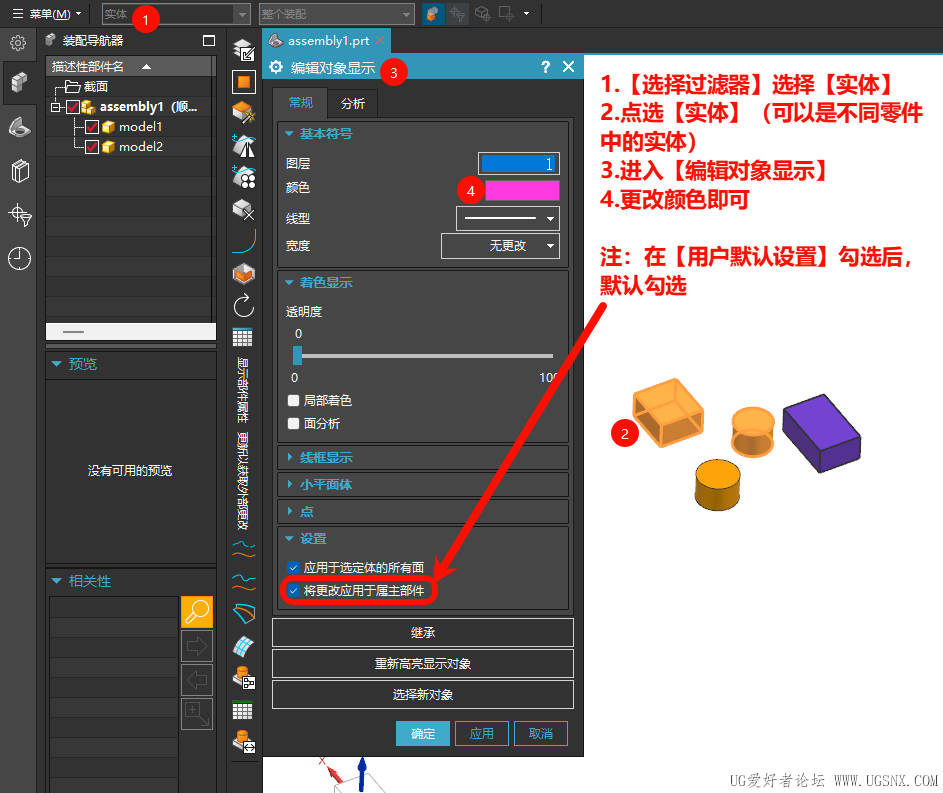Toggle the assembly1 checkbox in navigator
This screenshot has height=793, width=943.
[x=73, y=107]
